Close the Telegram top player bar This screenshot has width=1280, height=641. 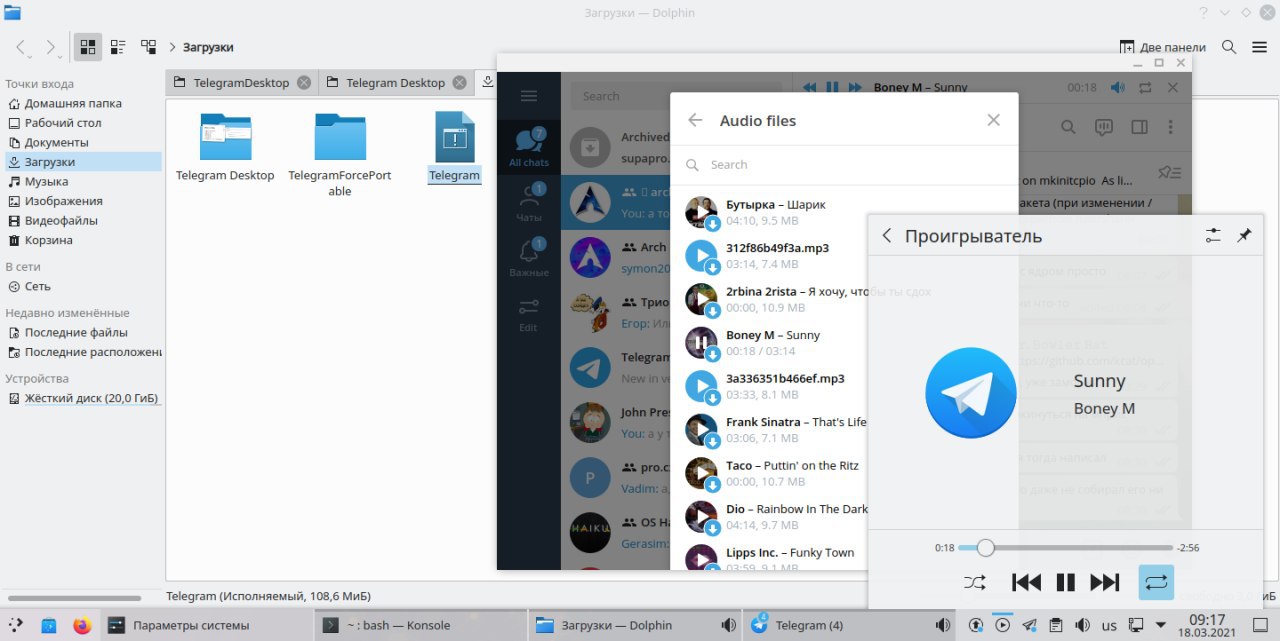coord(1173,88)
